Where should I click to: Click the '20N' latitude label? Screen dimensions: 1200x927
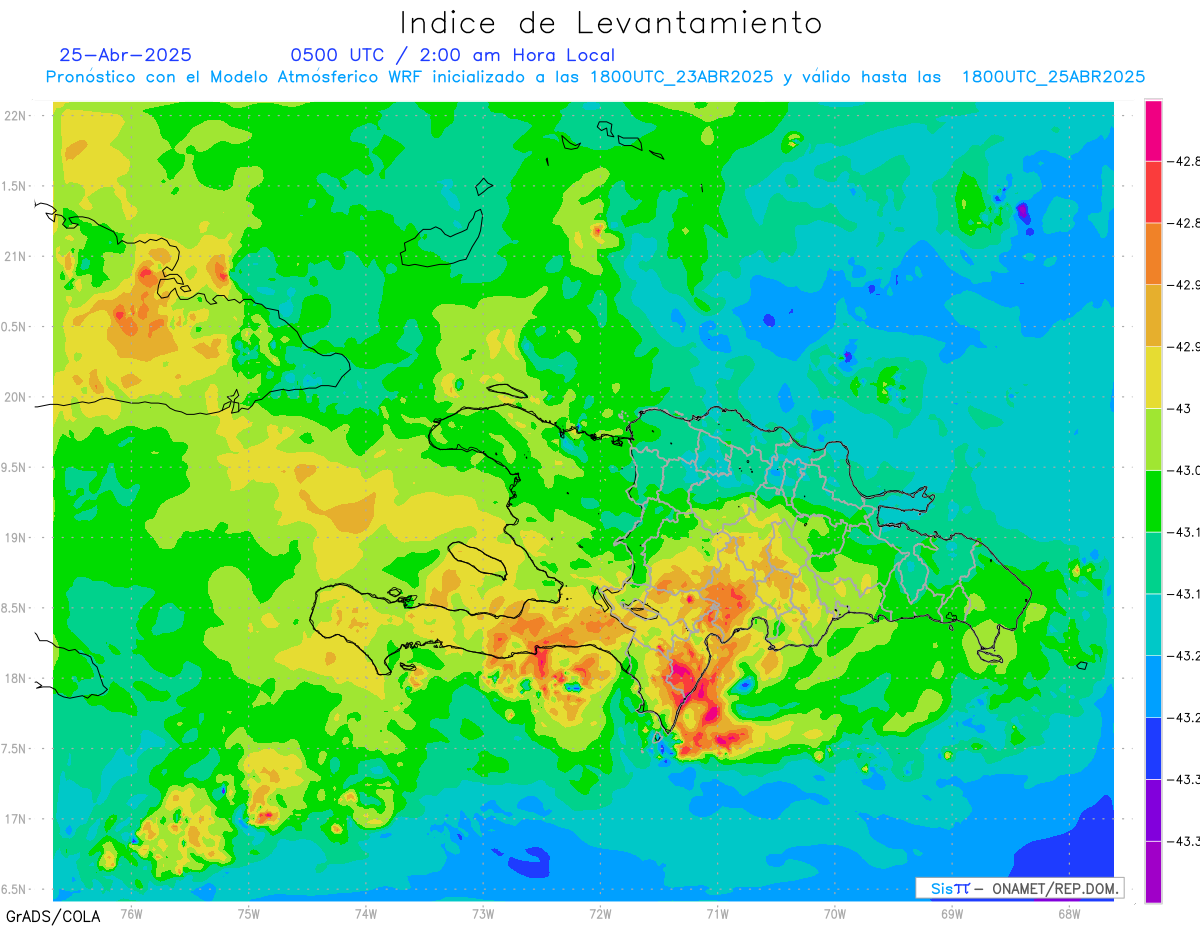pyautogui.click(x=16, y=397)
